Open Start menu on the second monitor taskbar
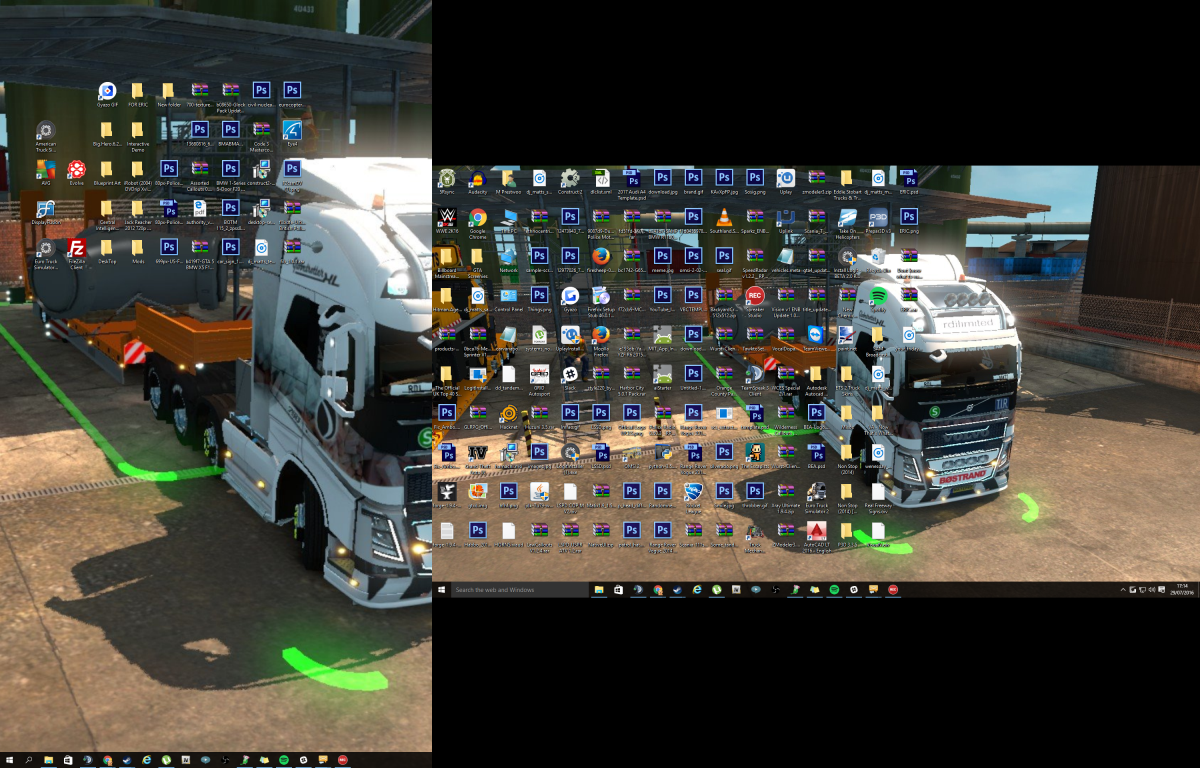Image resolution: width=1200 pixels, height=768 pixels. point(440,589)
